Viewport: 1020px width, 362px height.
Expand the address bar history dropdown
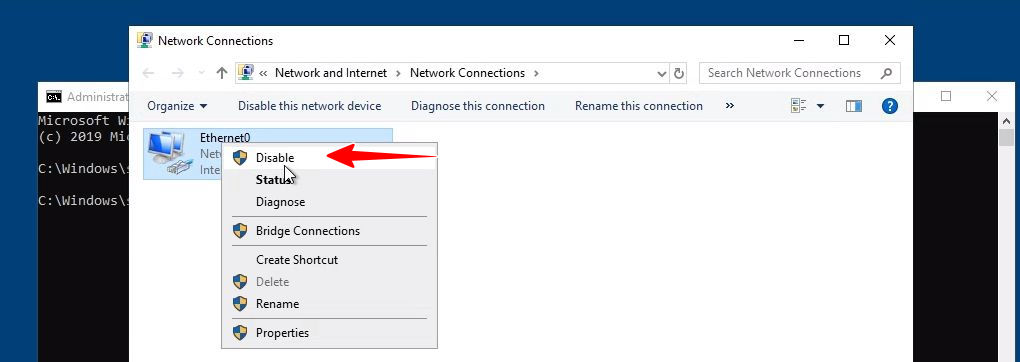point(662,74)
